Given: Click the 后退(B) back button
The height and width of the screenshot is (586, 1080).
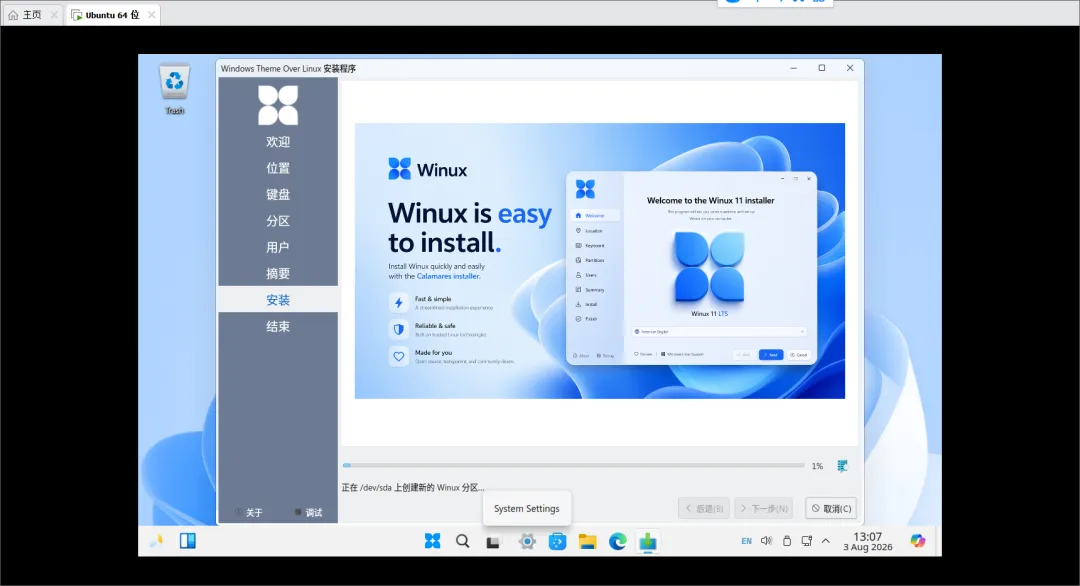Looking at the screenshot, I should pyautogui.click(x=704, y=508).
